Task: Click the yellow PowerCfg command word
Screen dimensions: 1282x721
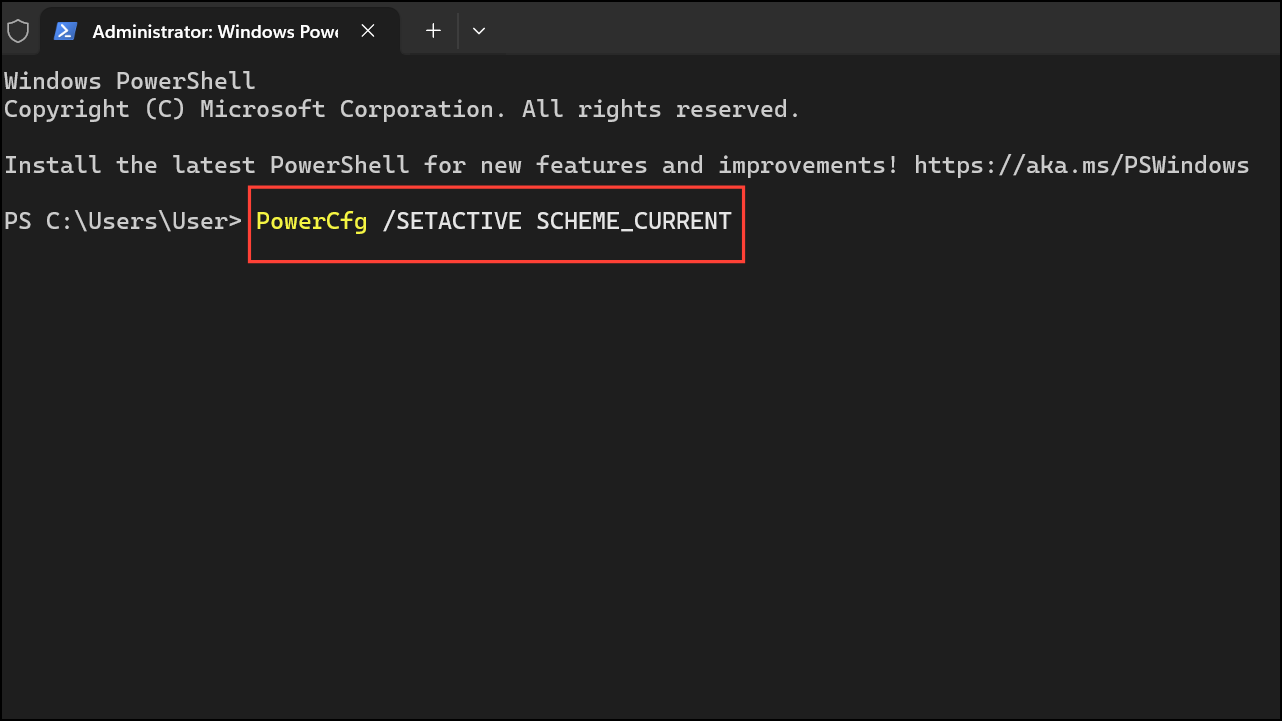Action: point(312,221)
